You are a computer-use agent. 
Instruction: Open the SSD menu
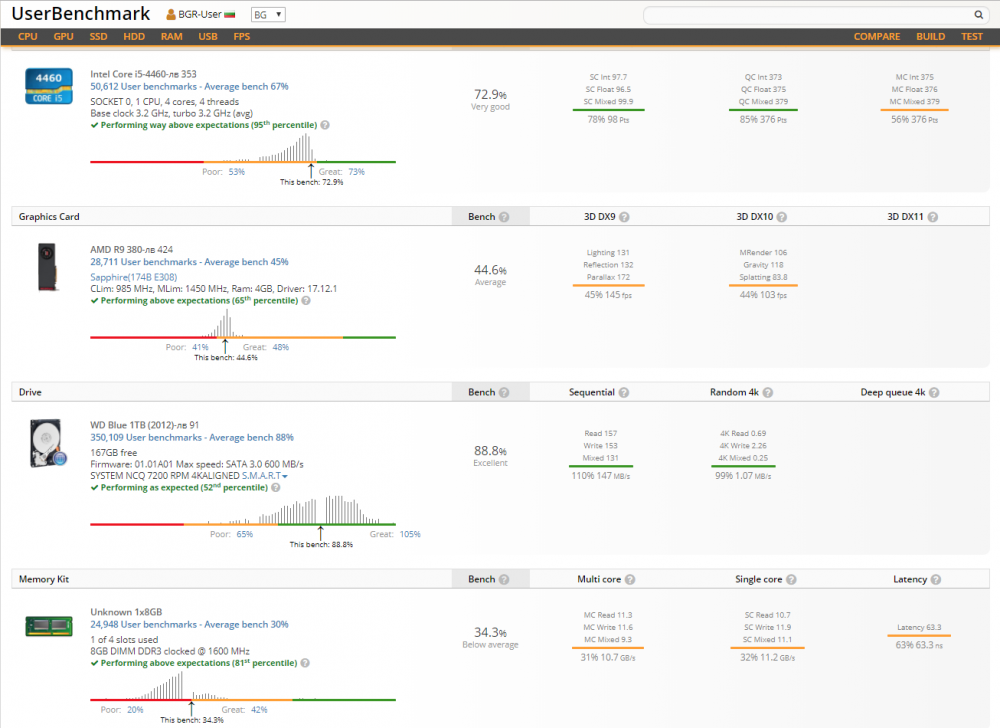(x=98, y=36)
